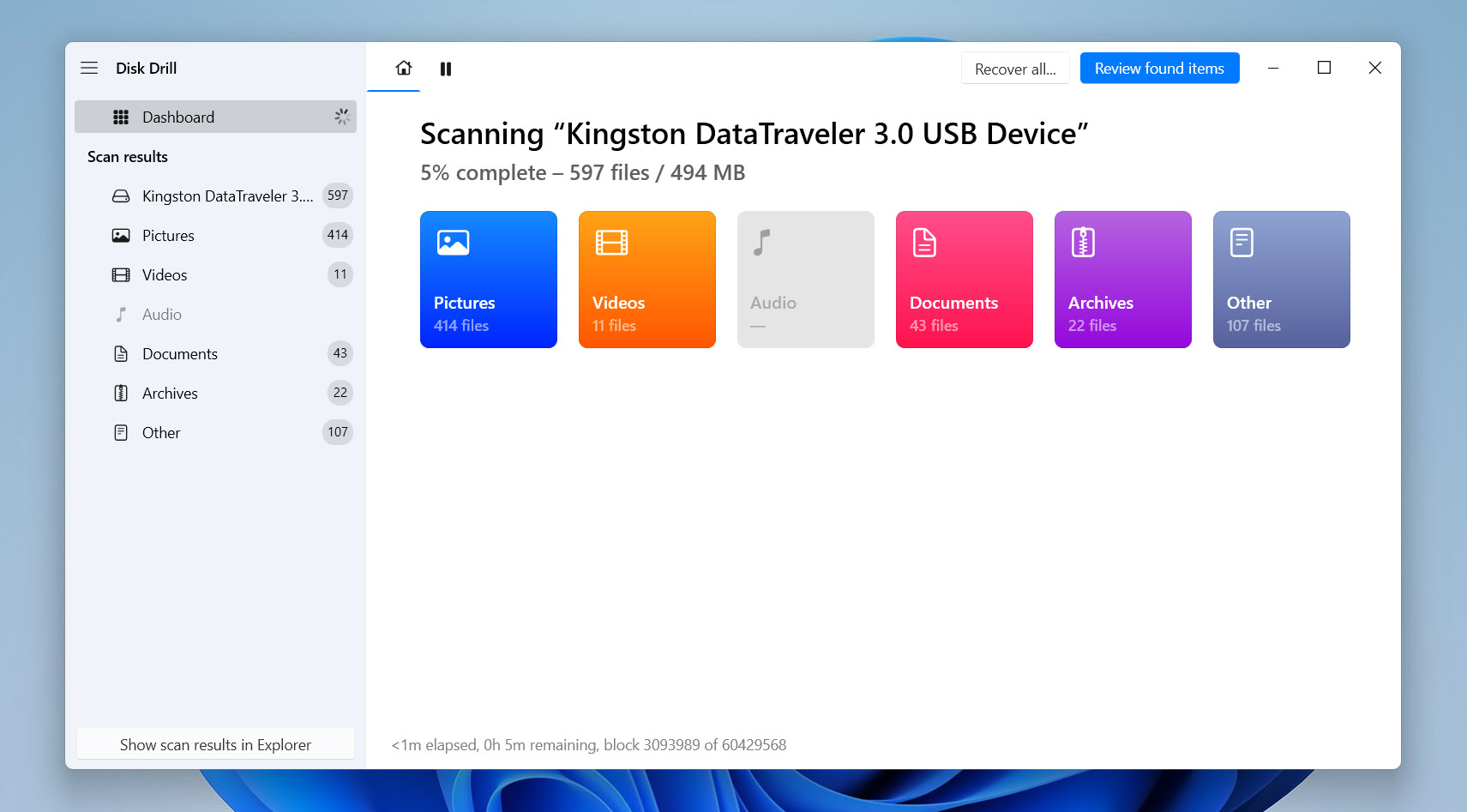1467x812 pixels.
Task: Open the blue Pictures 414 files card
Action: pos(489,280)
